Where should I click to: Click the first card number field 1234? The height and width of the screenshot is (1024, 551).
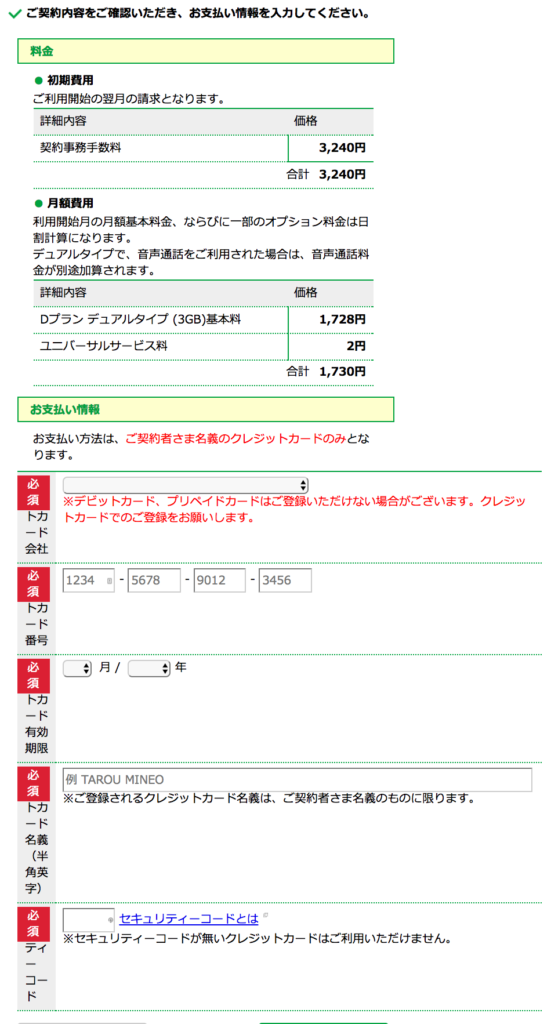click(89, 581)
